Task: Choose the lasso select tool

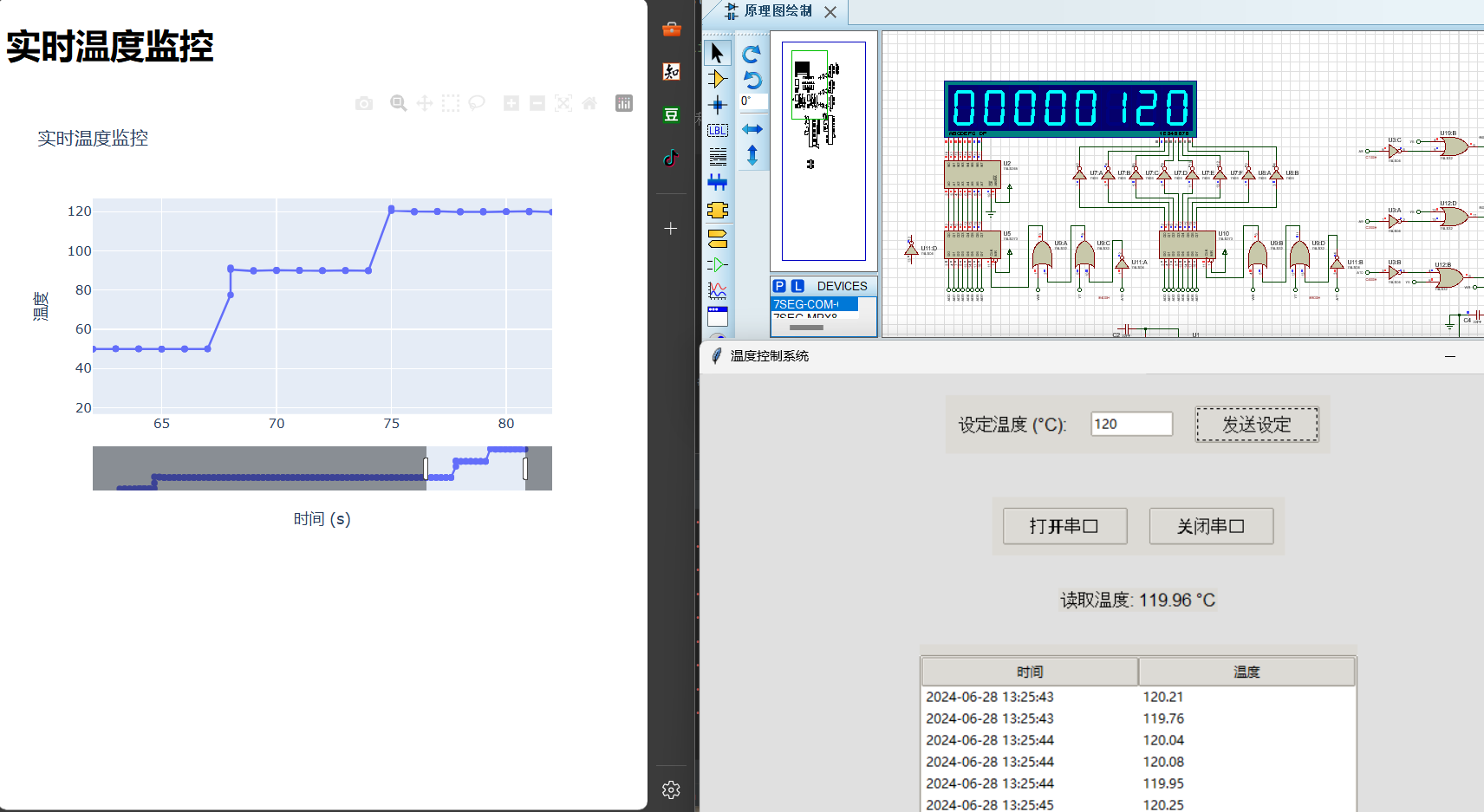Action: click(x=477, y=104)
